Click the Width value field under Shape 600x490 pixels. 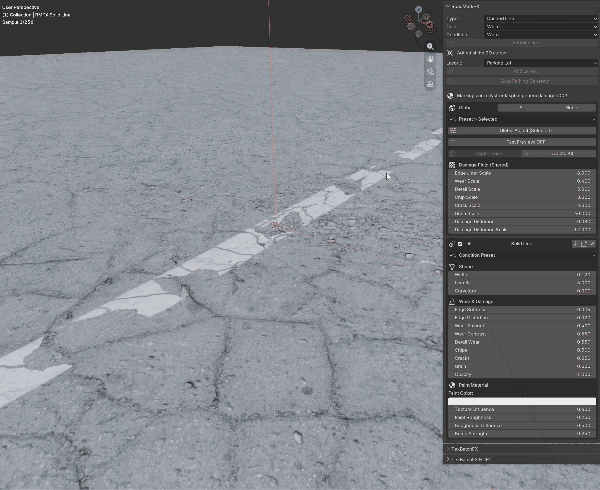[x=522, y=275]
